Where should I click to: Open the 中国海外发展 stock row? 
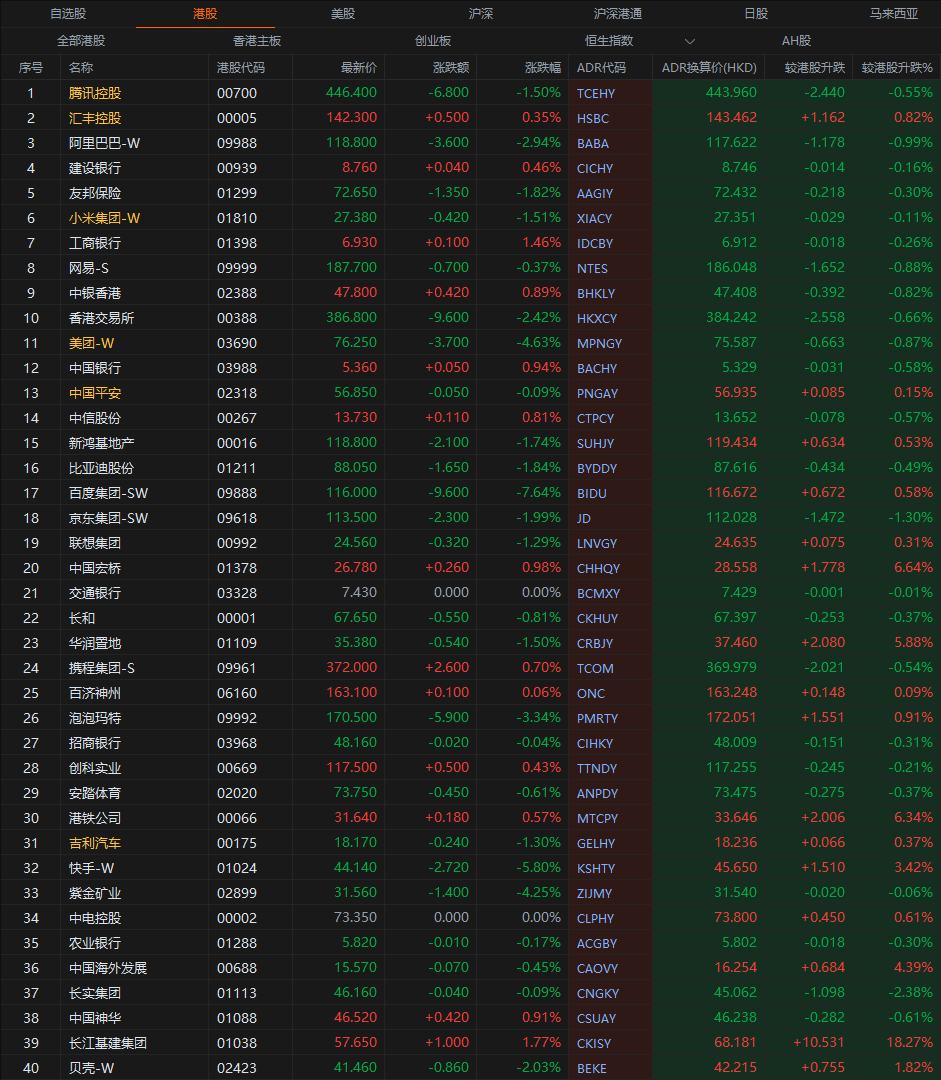470,968
